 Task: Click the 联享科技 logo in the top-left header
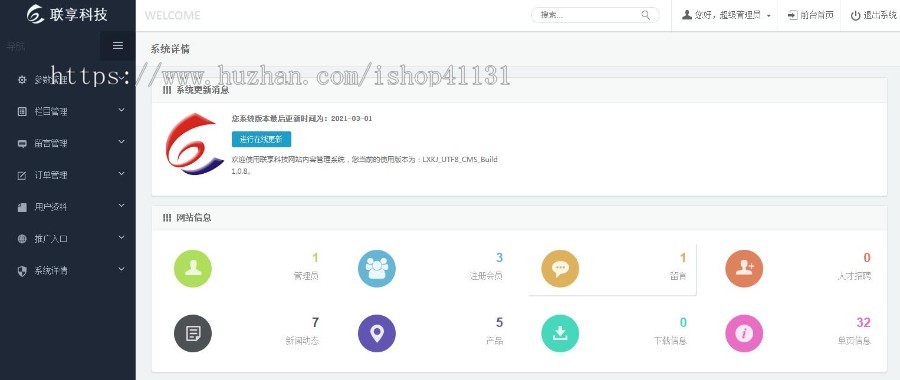[x=67, y=14]
